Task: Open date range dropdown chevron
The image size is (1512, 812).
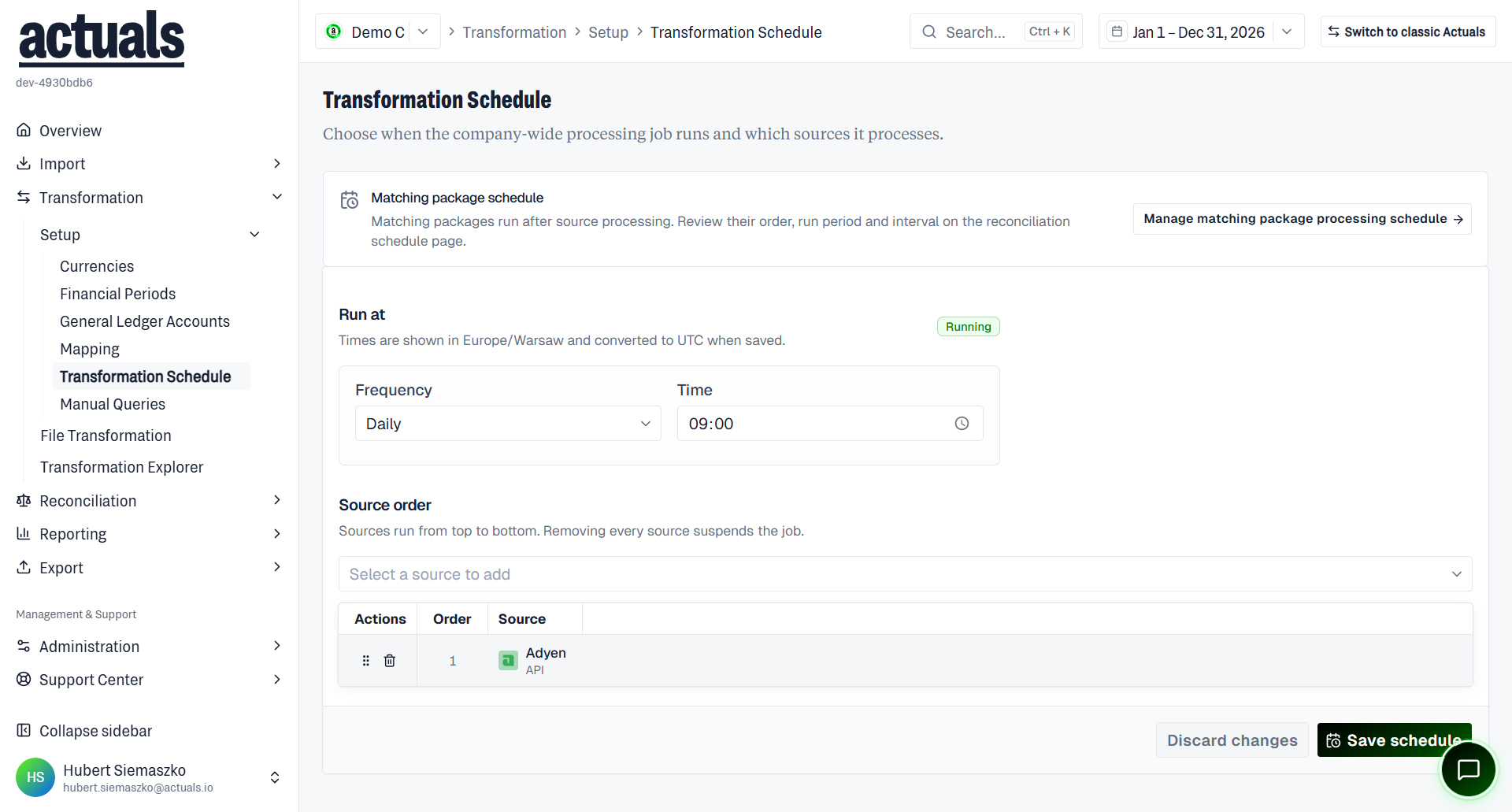Action: (1287, 32)
